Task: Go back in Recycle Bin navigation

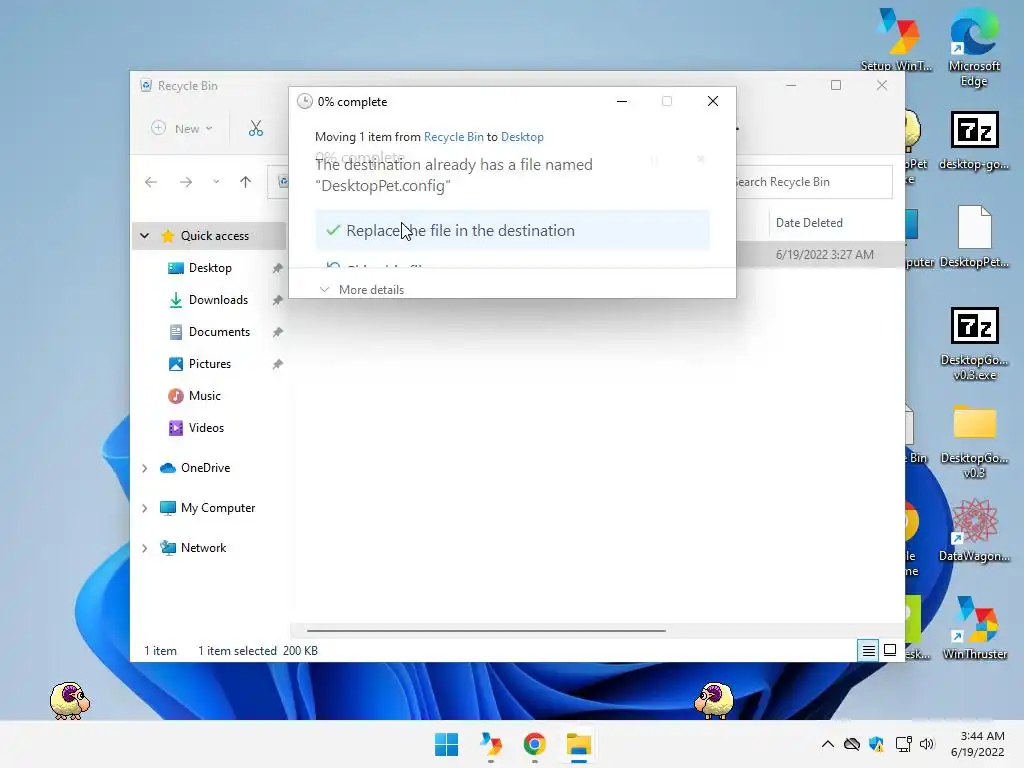Action: click(151, 182)
